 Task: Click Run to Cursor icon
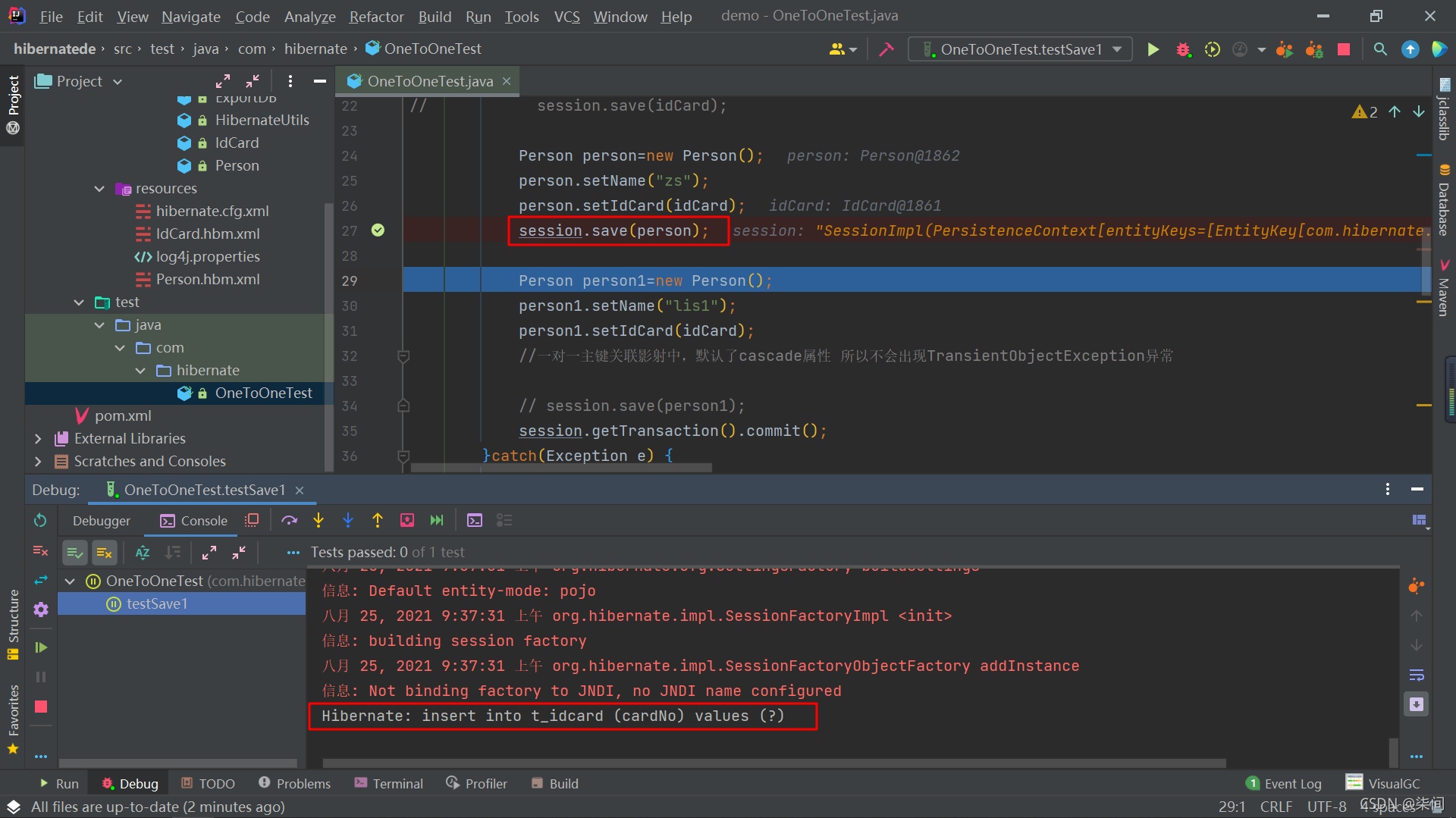437,520
